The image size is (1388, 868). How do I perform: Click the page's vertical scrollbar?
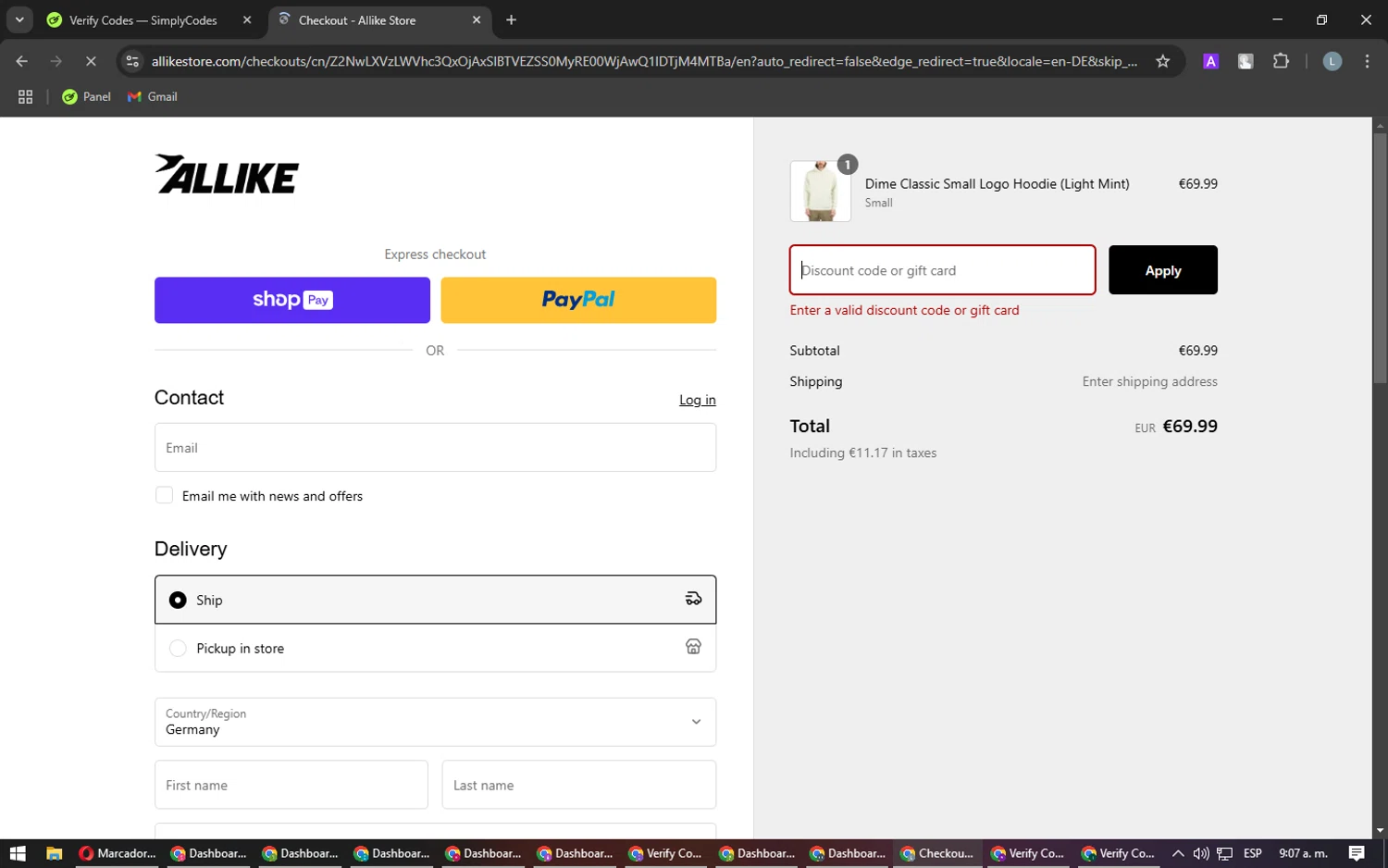point(1380,258)
